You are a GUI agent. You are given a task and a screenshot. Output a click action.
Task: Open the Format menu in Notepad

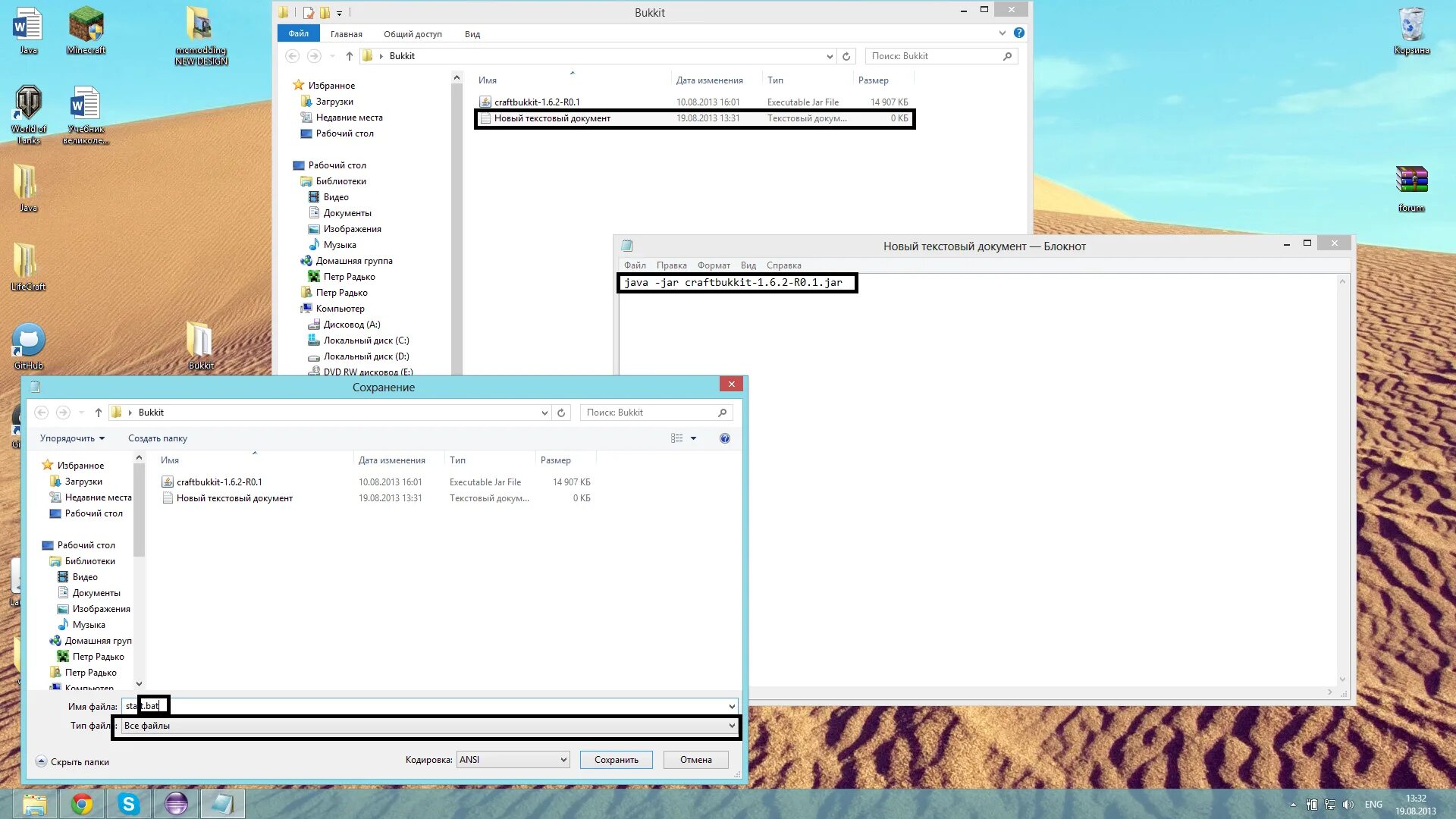[x=713, y=265]
